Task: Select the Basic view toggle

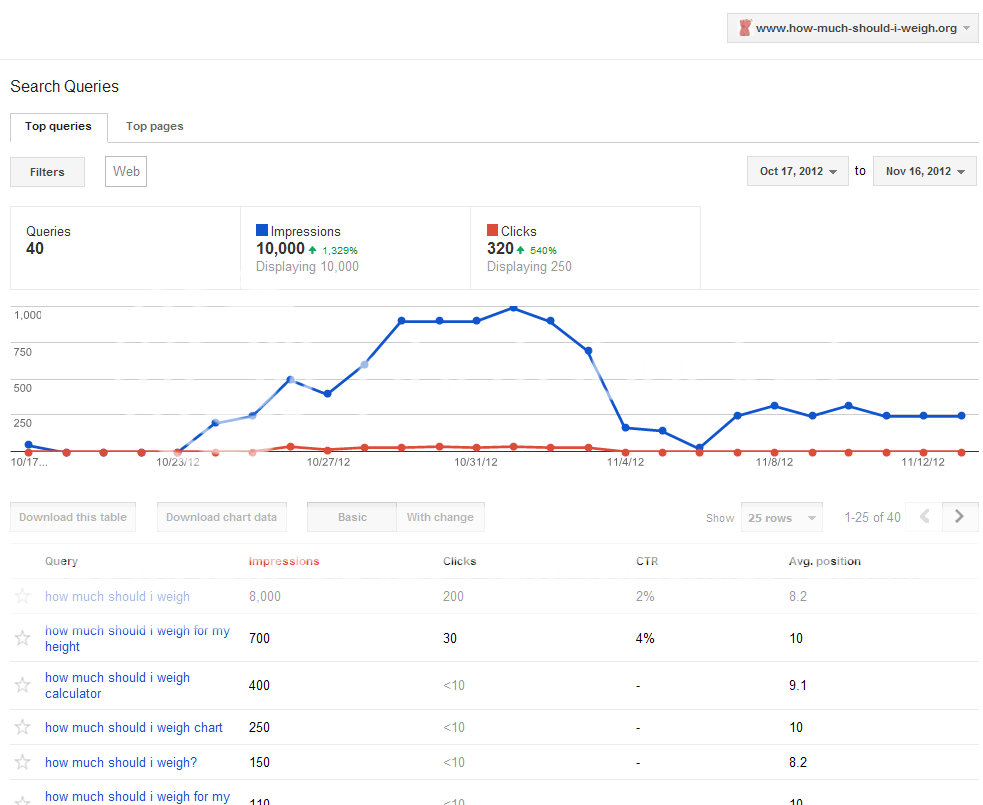Action: tap(352, 517)
